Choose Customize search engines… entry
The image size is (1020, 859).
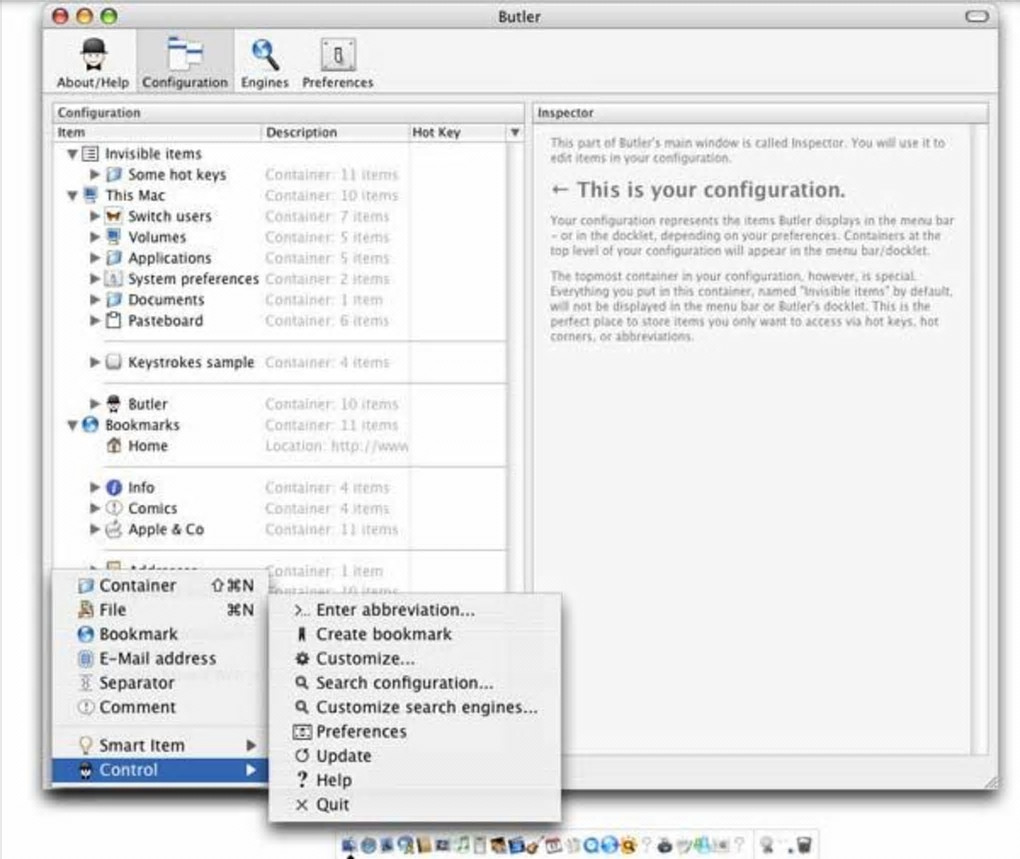click(414, 707)
